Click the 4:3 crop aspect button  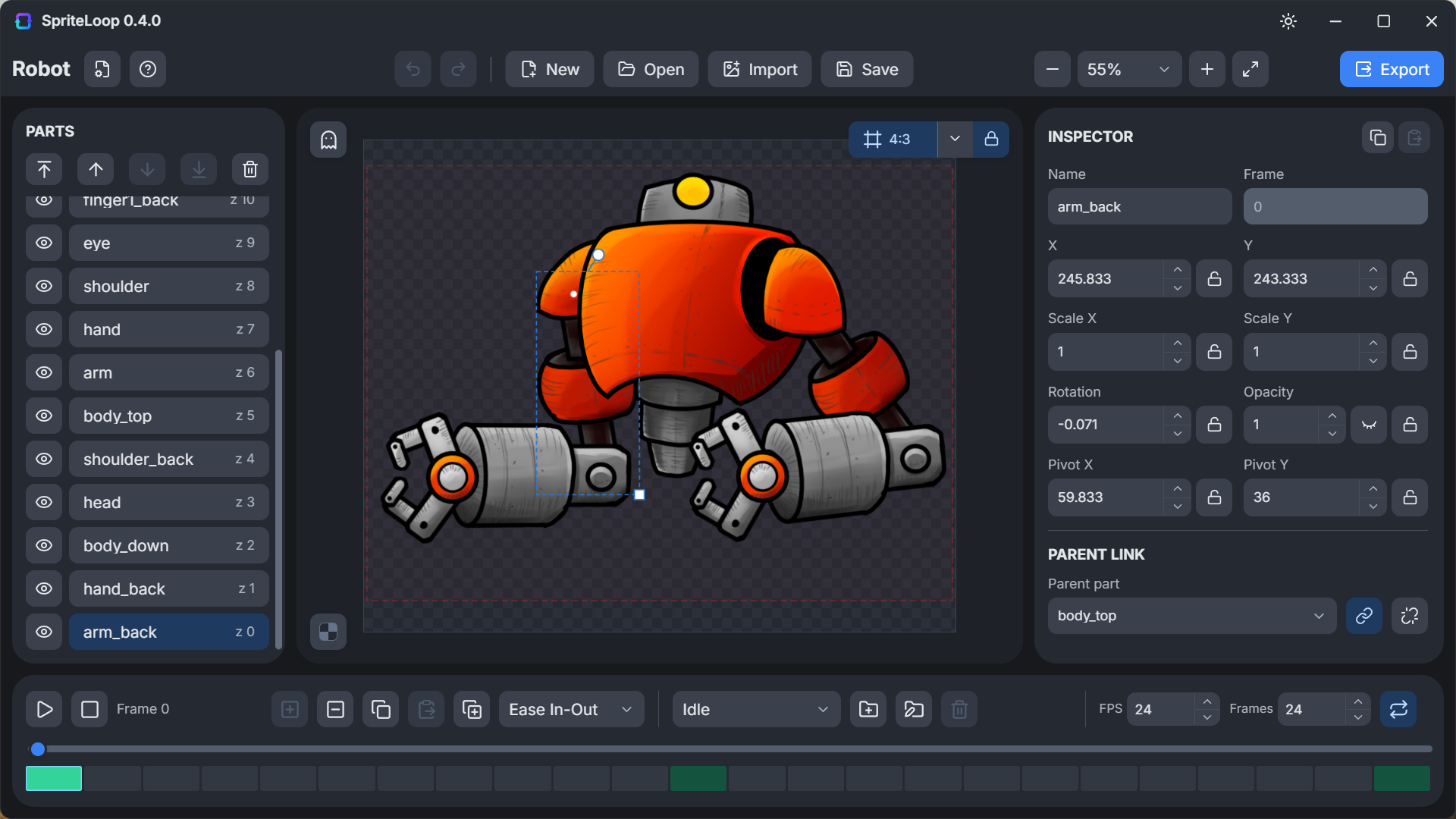coord(893,140)
